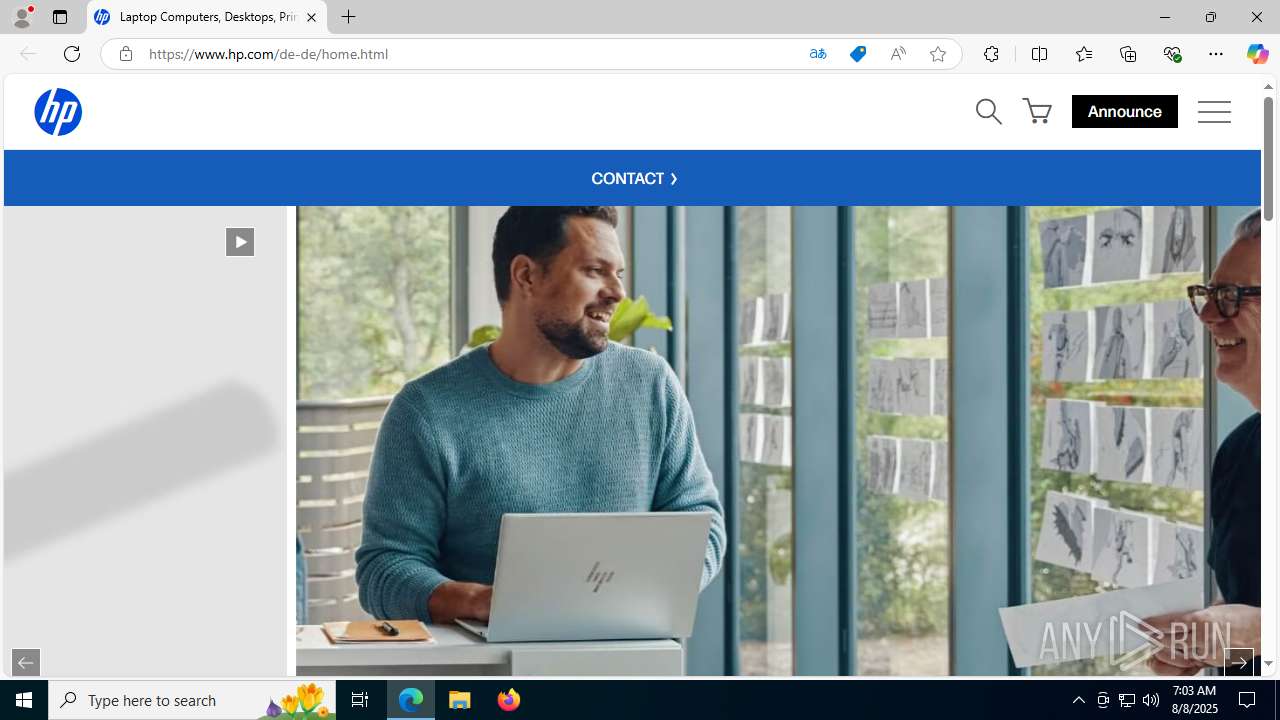The image size is (1280, 720).
Task: Refresh the current page
Action: pos(72,54)
